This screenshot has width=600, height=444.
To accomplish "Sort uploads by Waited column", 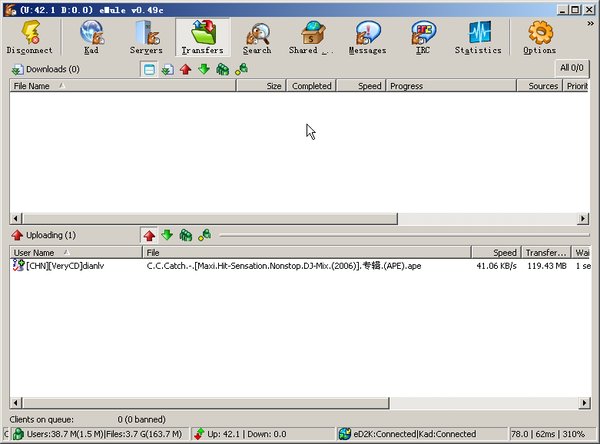I will pos(581,253).
